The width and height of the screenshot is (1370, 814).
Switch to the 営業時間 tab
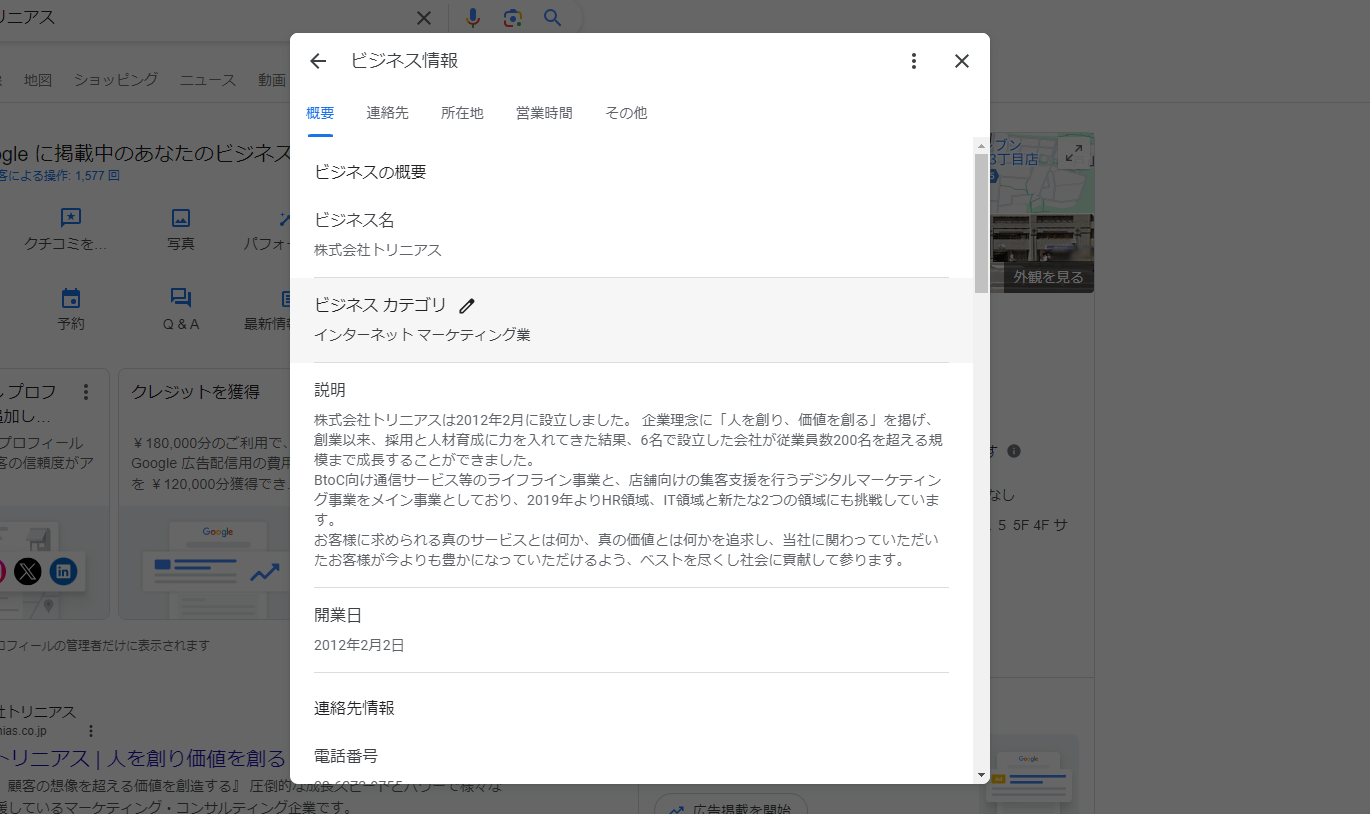pos(544,113)
